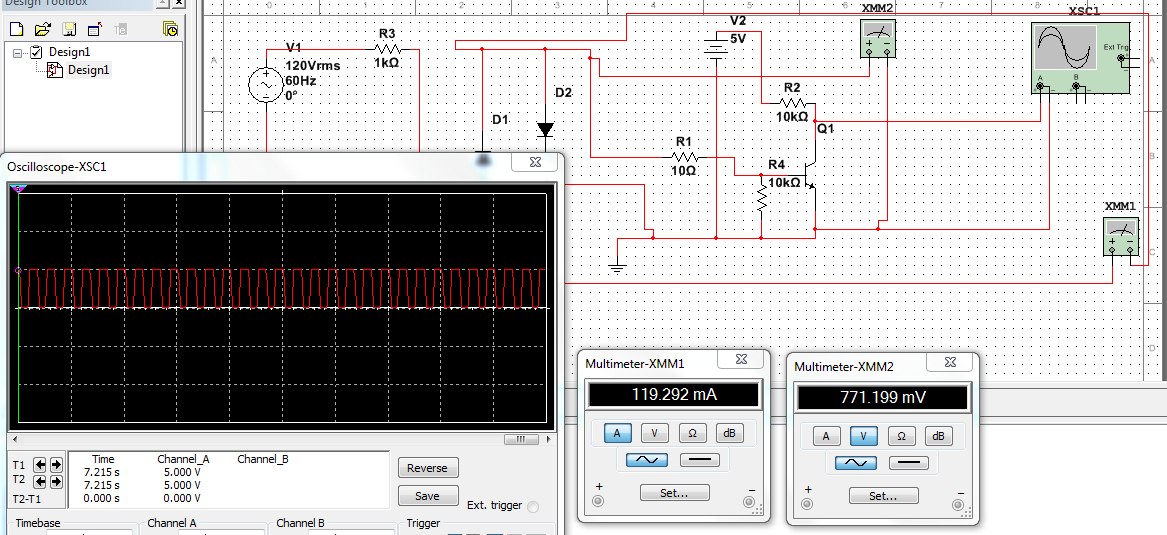Select ohmmeter mode on Multimeter-XMM2
Viewport: 1167px width, 535px height.
(x=901, y=436)
